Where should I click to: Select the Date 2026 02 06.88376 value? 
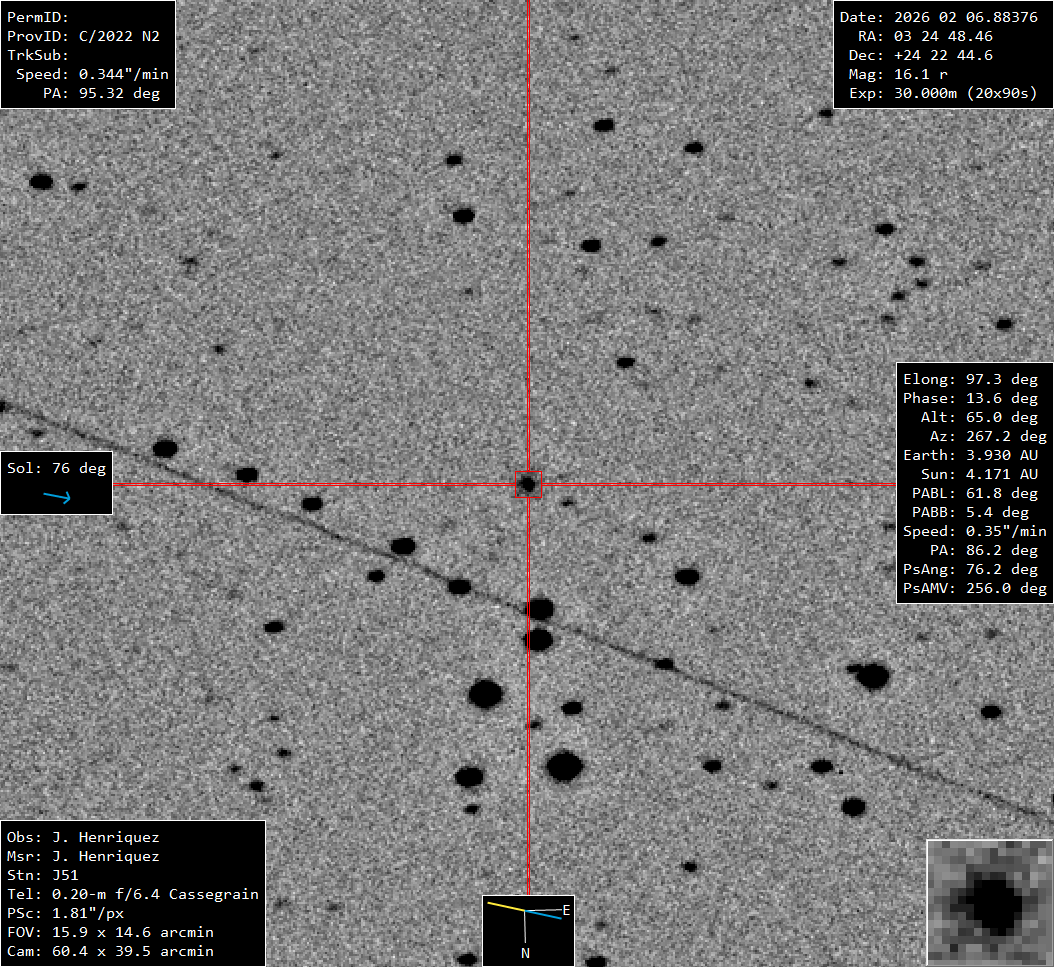click(938, 17)
